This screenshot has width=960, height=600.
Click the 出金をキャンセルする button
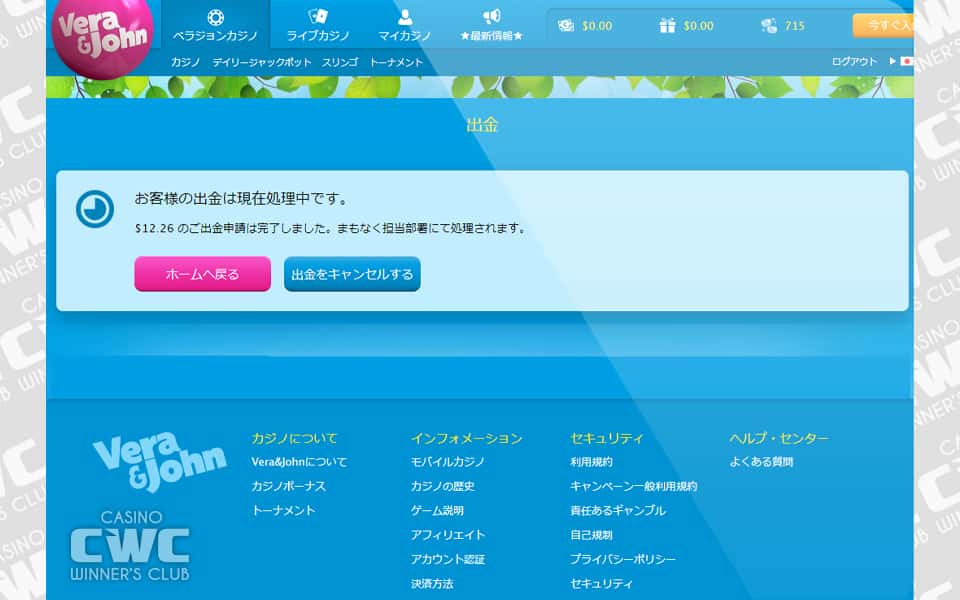352,274
